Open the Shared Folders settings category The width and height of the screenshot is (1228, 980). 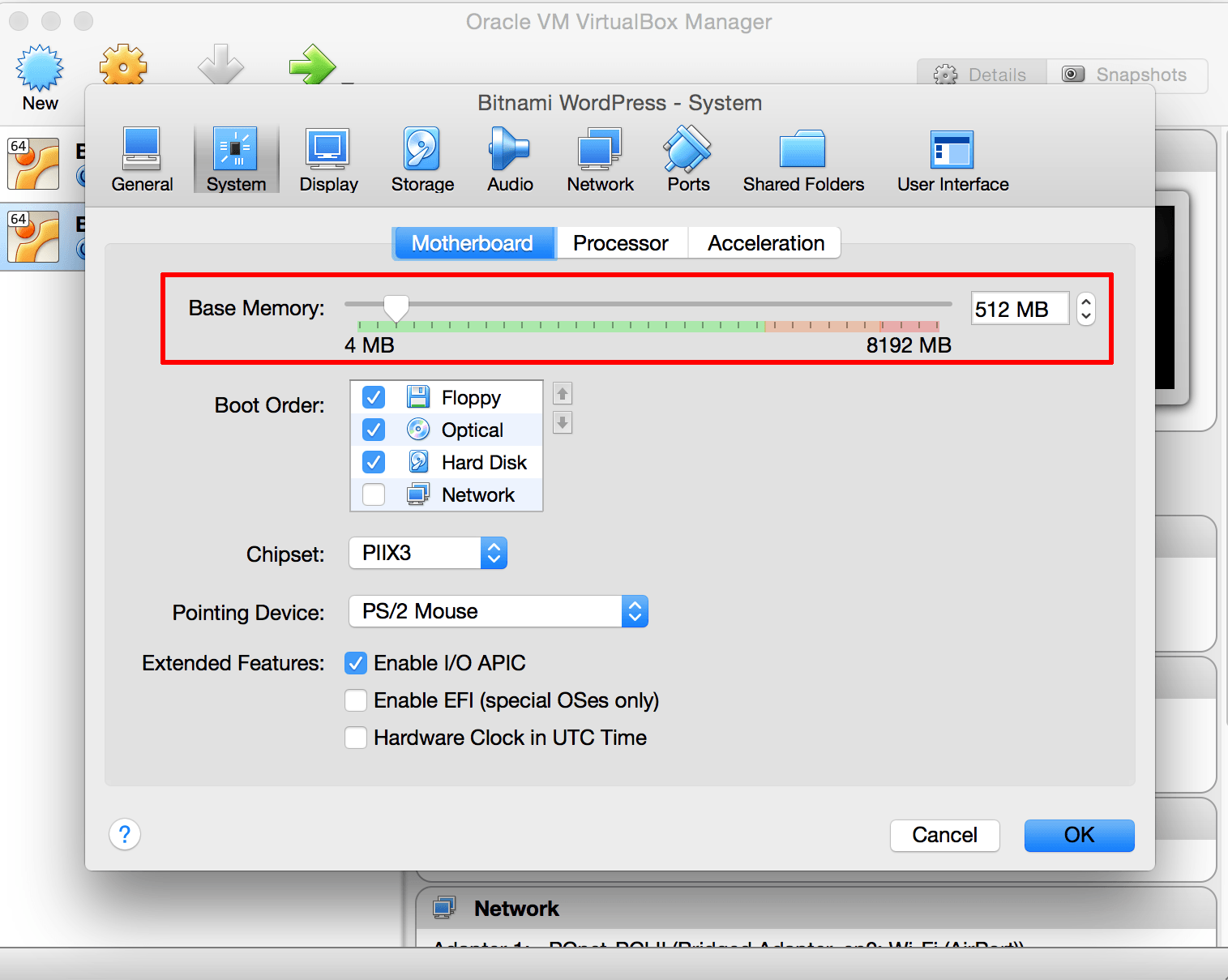(x=803, y=160)
